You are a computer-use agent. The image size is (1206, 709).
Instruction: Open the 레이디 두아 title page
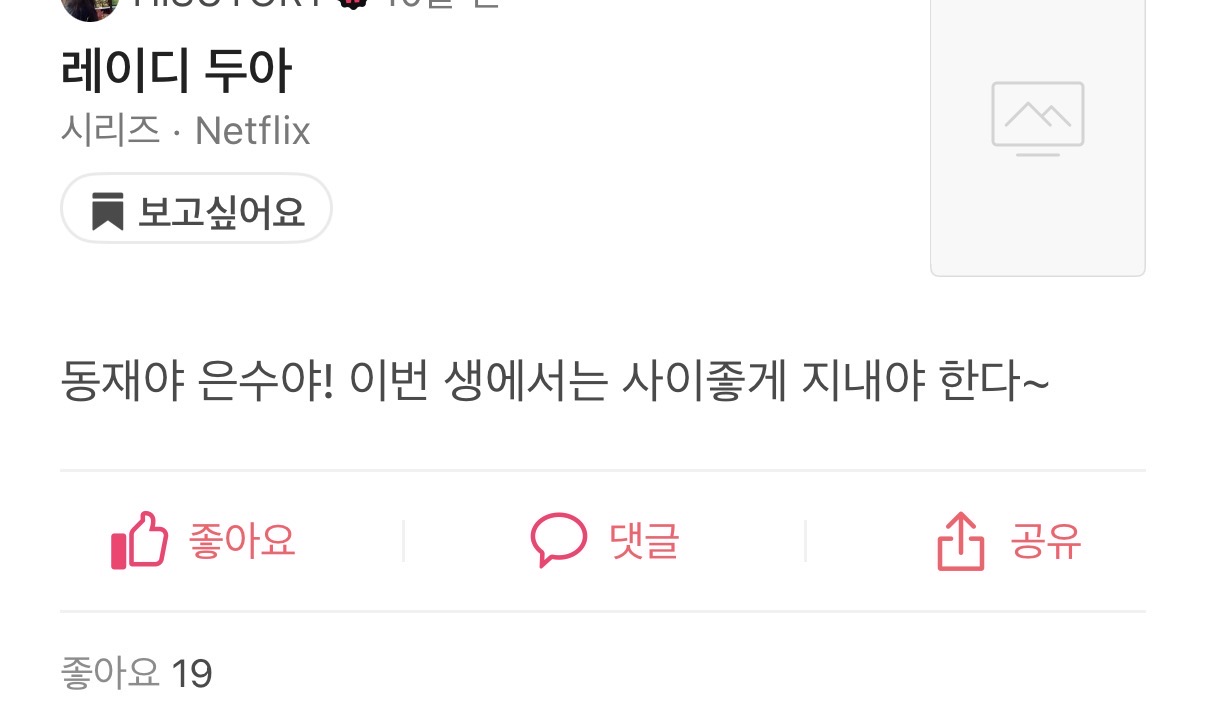176,73
